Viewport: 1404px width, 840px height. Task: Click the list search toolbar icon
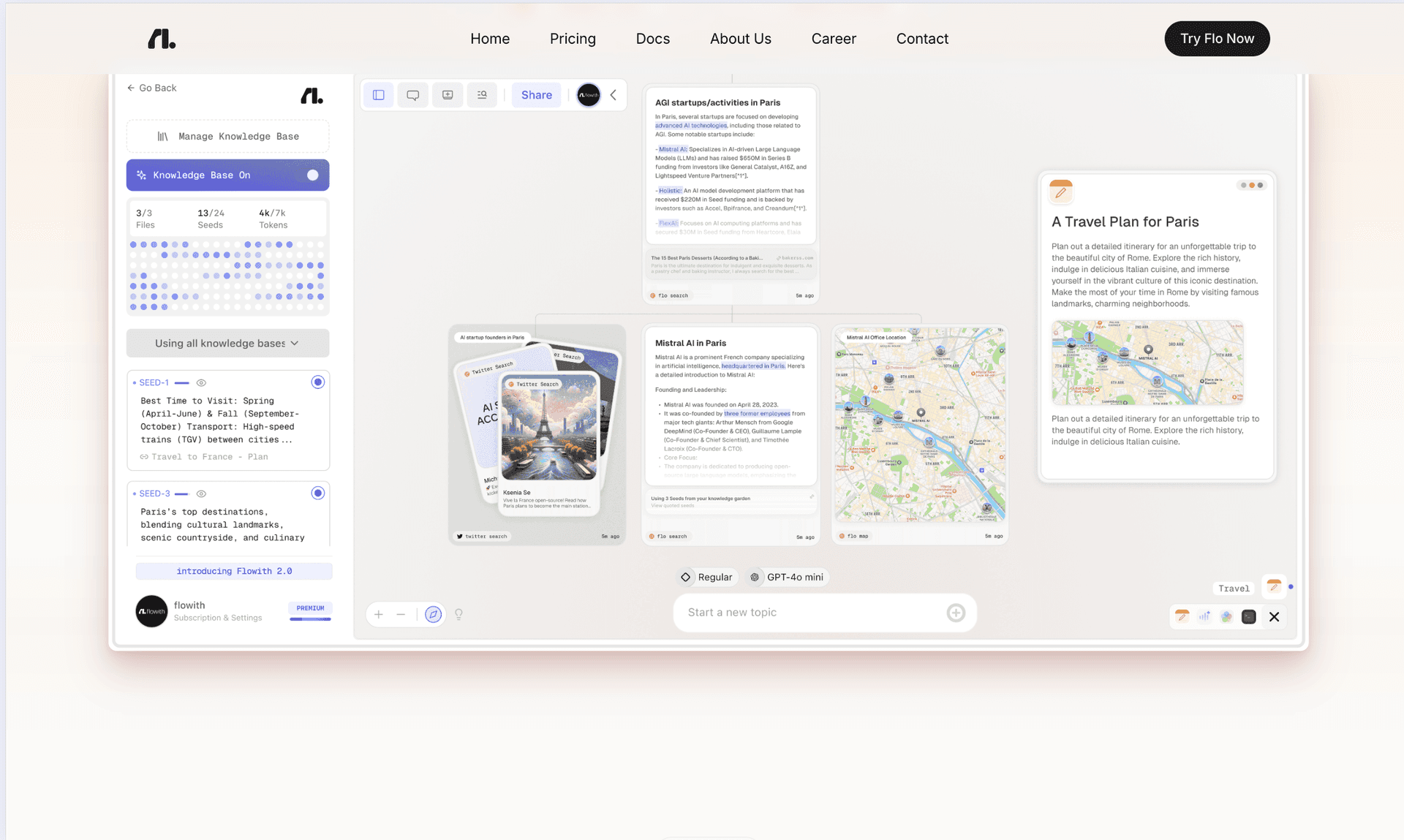[482, 95]
